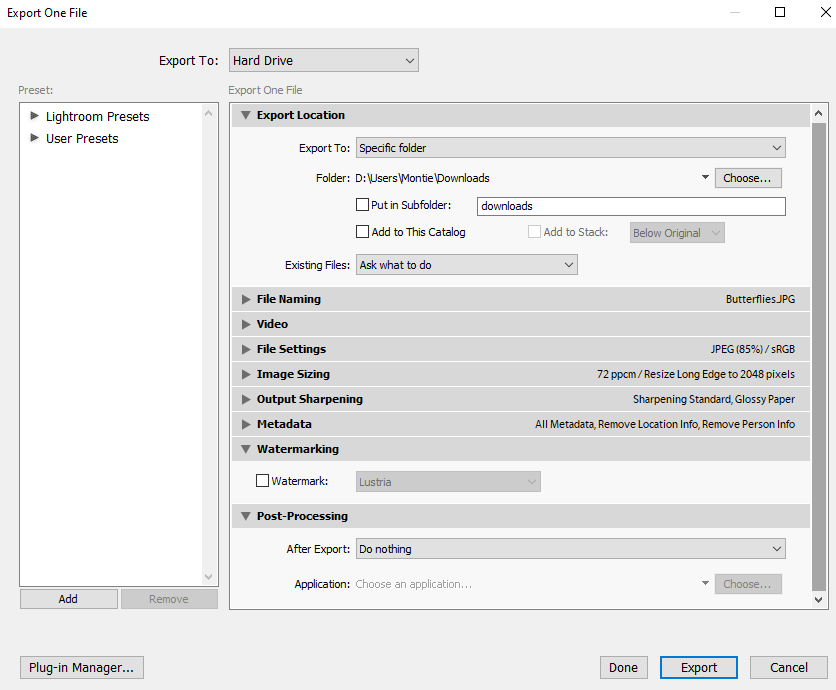Viewport: 836px width, 690px height.
Task: Expand the File Settings section
Action: pyautogui.click(x=246, y=348)
